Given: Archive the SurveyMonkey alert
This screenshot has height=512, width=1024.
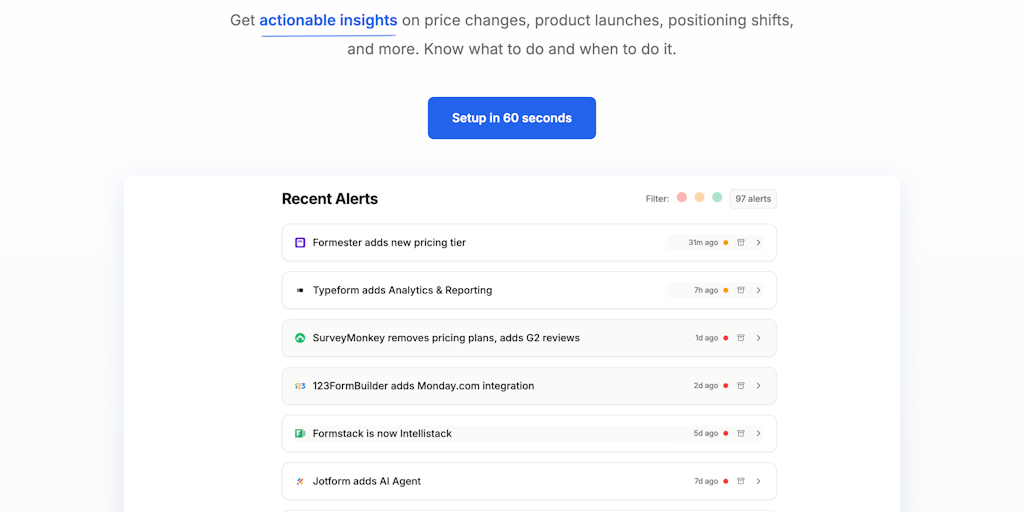Looking at the screenshot, I should pos(741,338).
